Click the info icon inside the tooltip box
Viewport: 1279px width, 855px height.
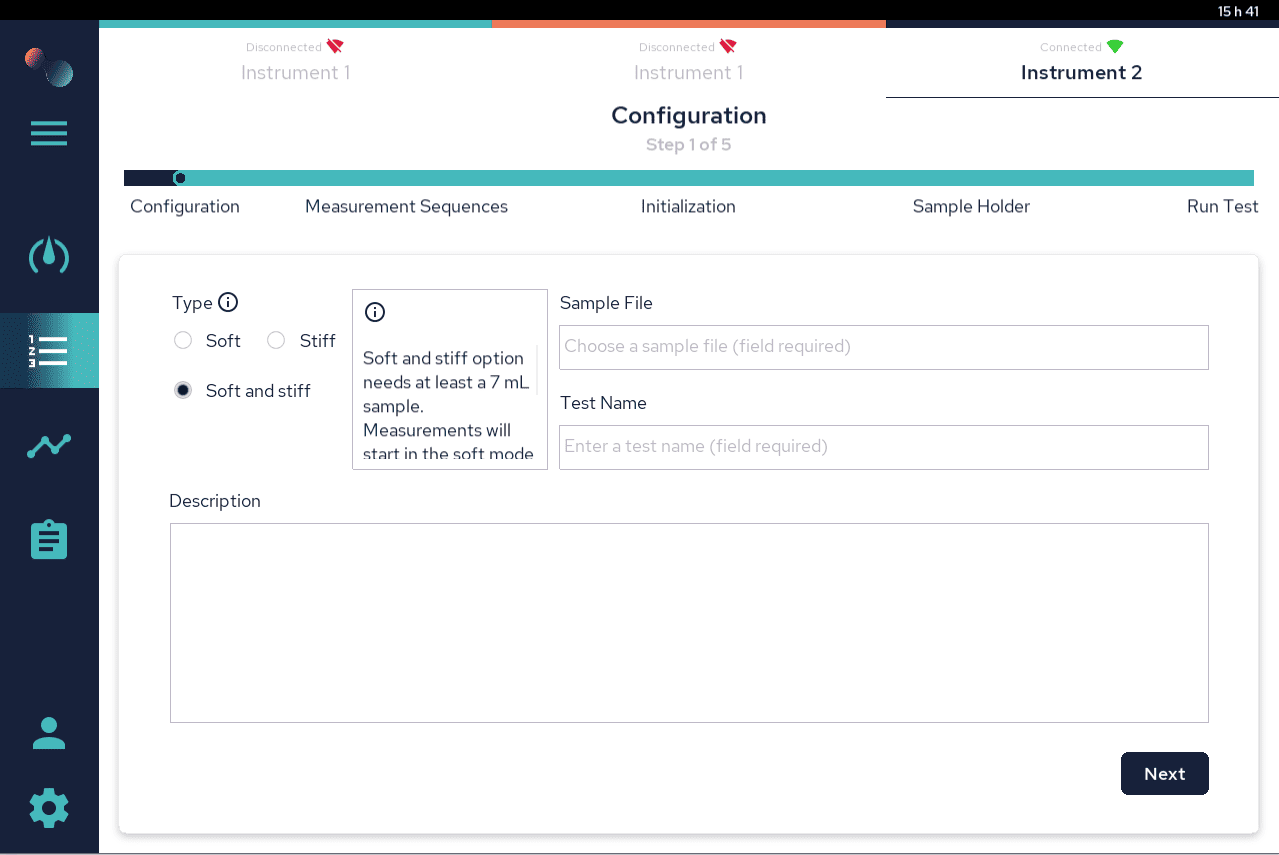pyautogui.click(x=375, y=312)
